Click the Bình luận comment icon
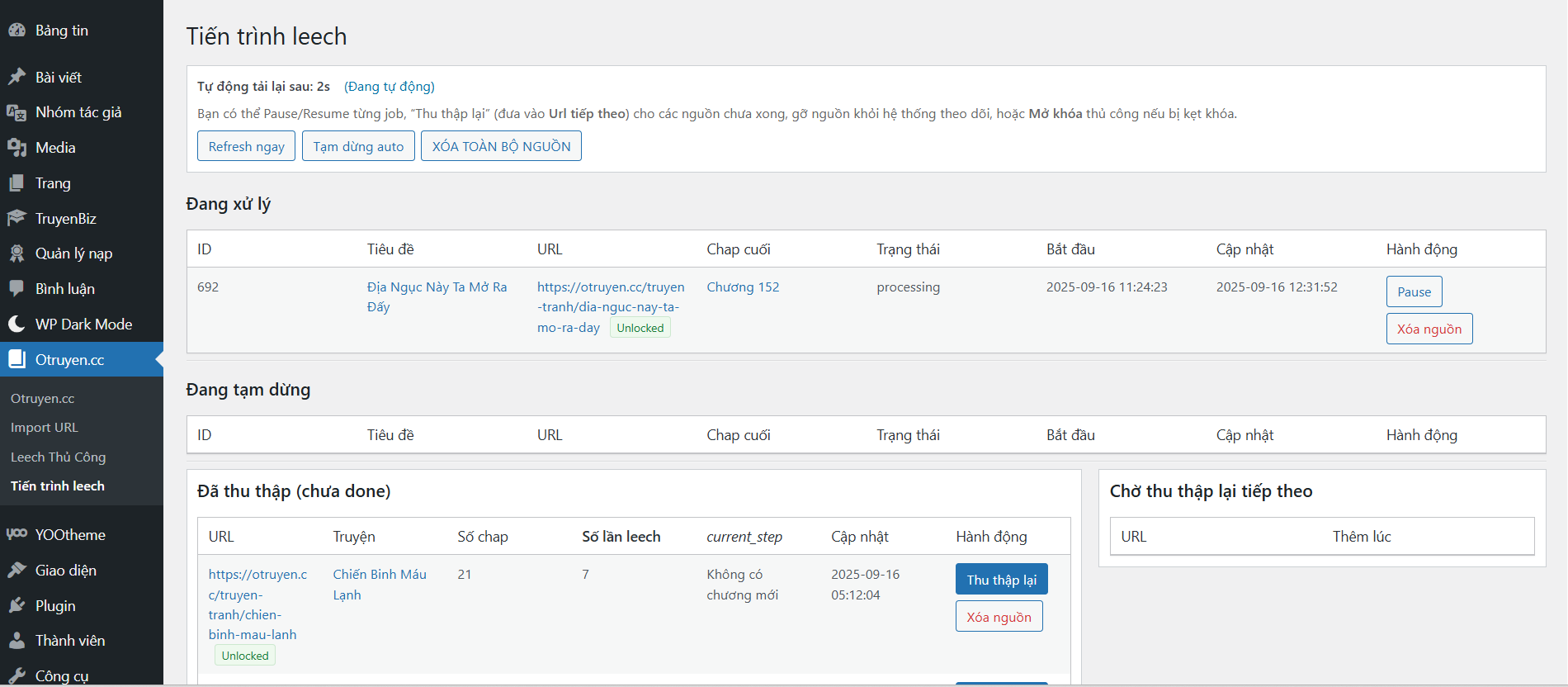This screenshot has height=687, width=1568. pyautogui.click(x=17, y=288)
